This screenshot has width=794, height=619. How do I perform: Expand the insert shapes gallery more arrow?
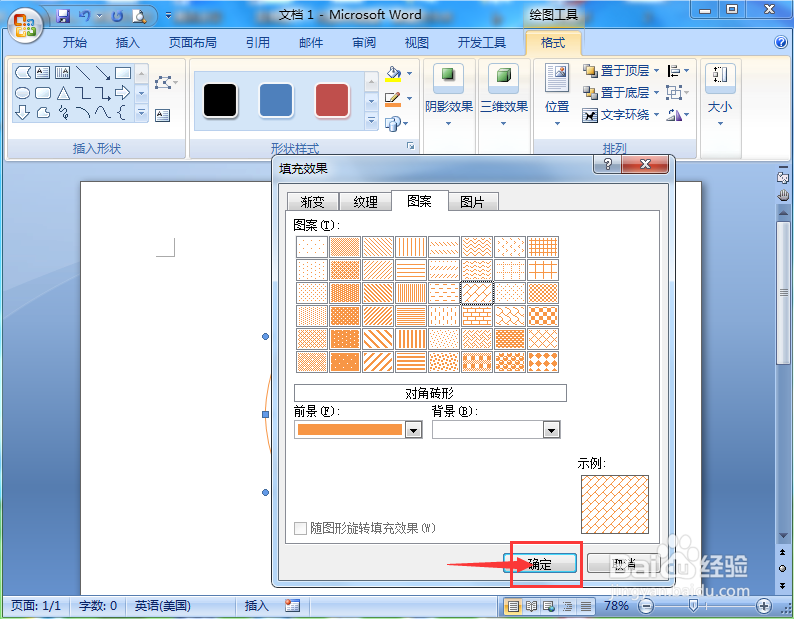click(142, 112)
